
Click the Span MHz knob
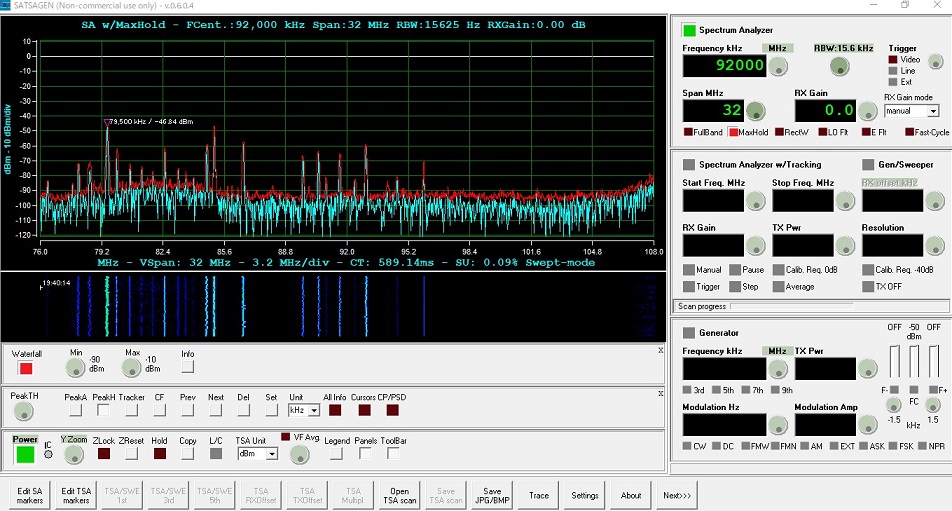coord(755,111)
